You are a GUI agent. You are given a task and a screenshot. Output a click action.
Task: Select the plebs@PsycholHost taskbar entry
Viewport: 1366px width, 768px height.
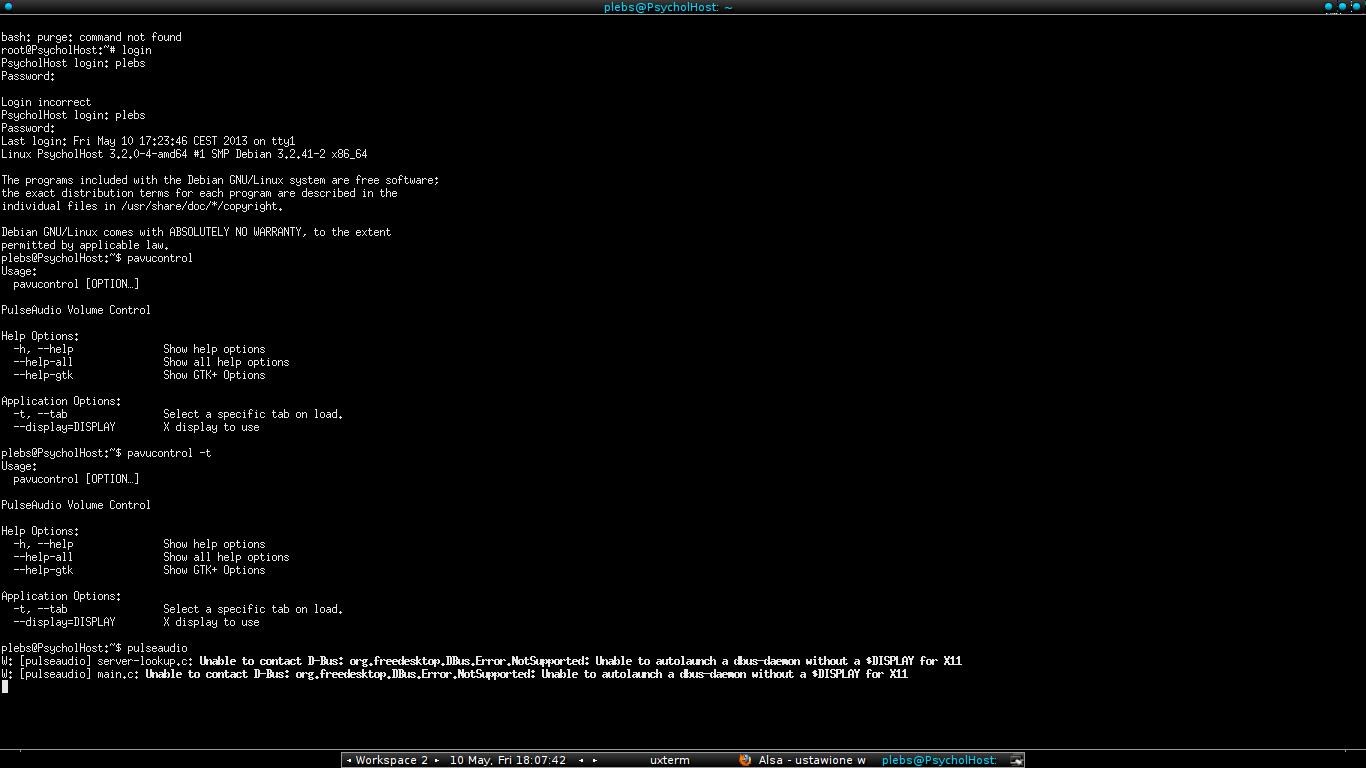[938, 760]
